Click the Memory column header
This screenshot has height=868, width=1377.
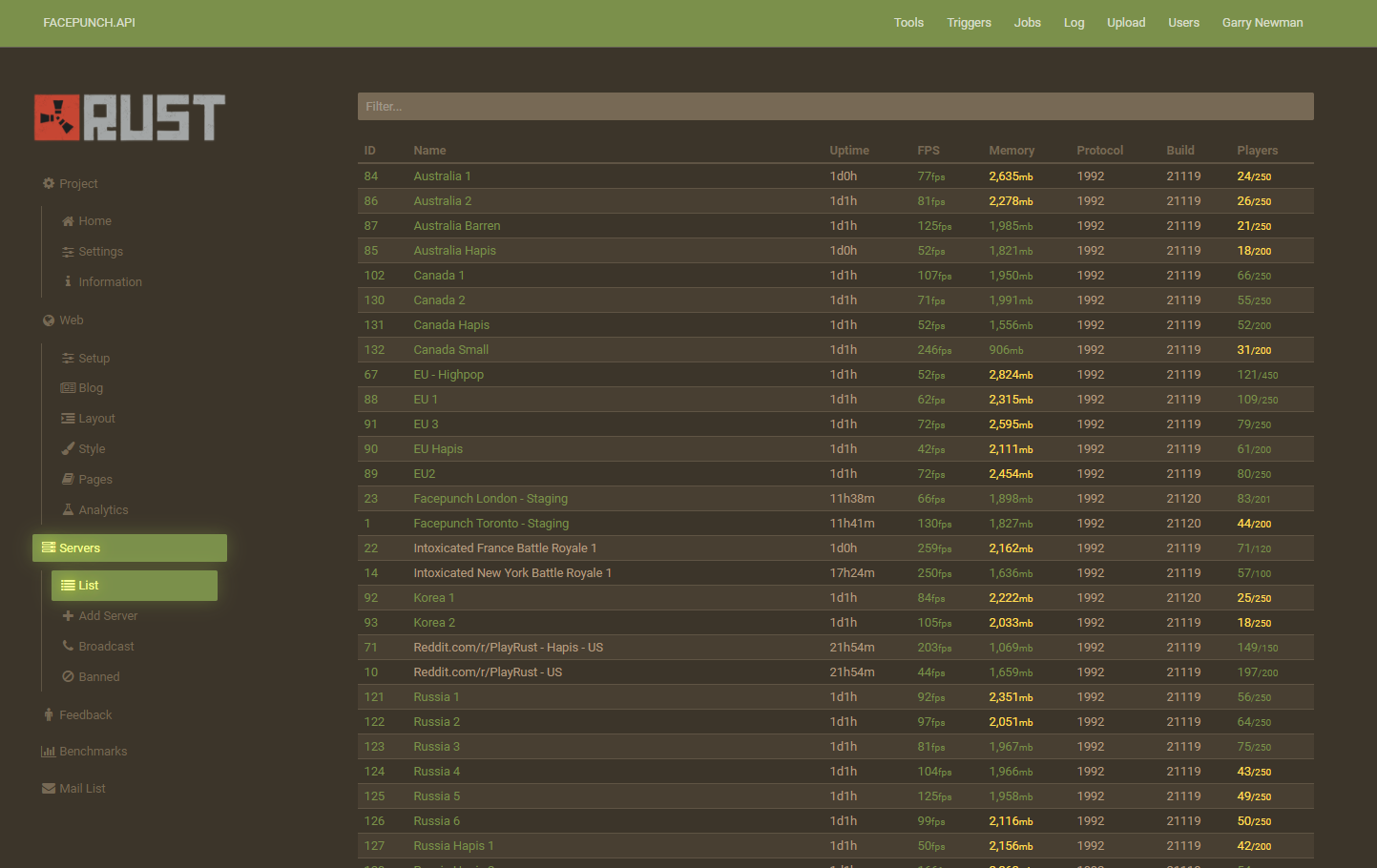[1012, 151]
